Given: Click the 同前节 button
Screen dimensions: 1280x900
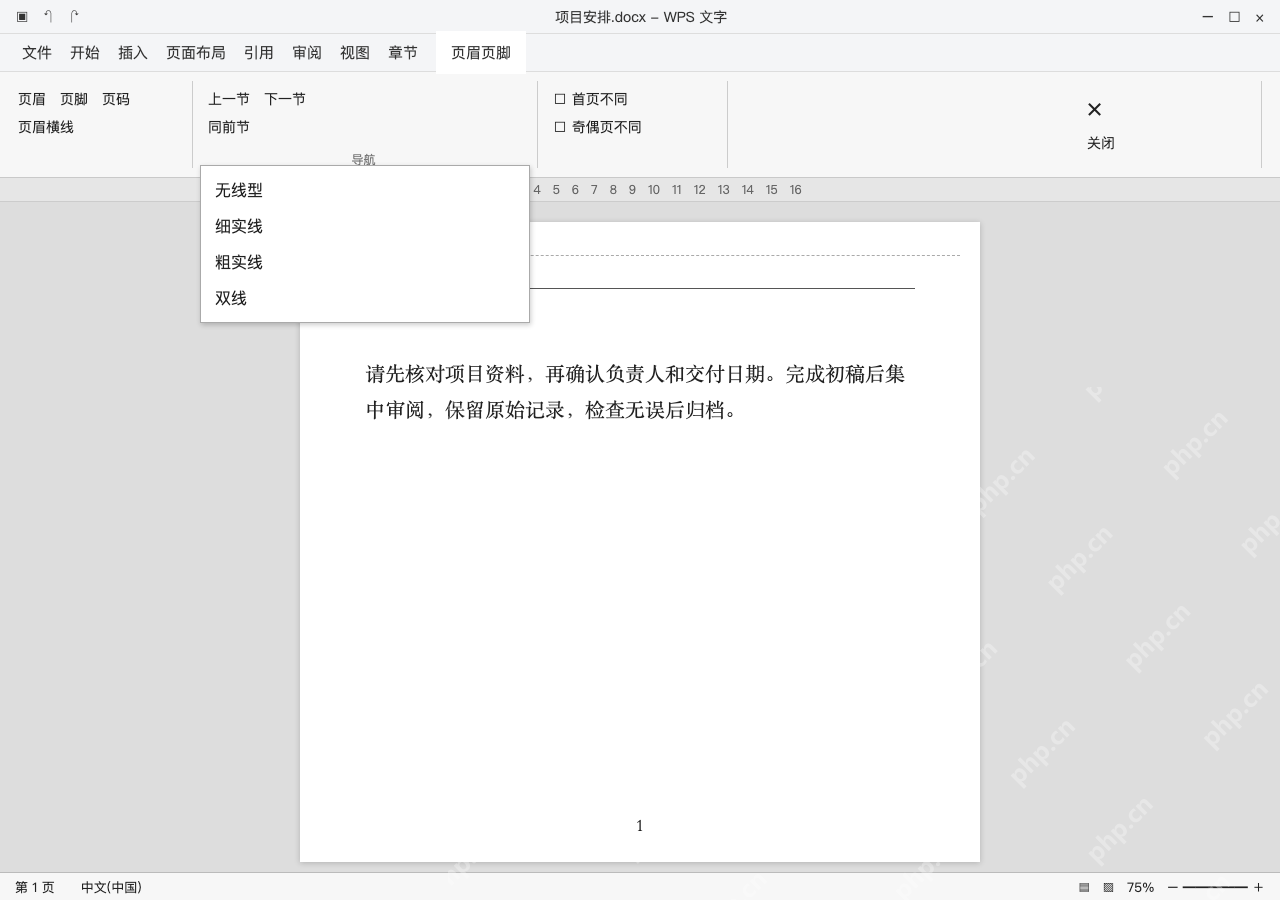Looking at the screenshot, I should (x=229, y=127).
